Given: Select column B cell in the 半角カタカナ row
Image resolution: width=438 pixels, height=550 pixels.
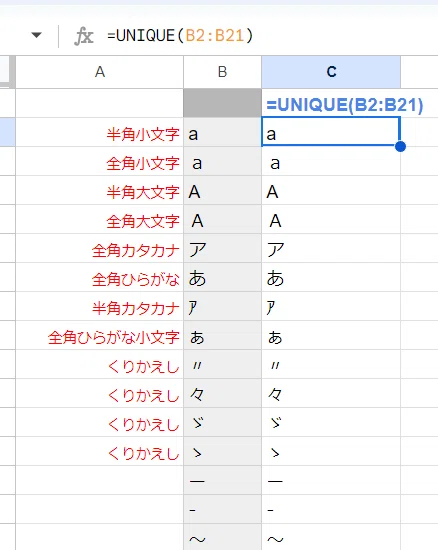Looking at the screenshot, I should click(x=222, y=306).
